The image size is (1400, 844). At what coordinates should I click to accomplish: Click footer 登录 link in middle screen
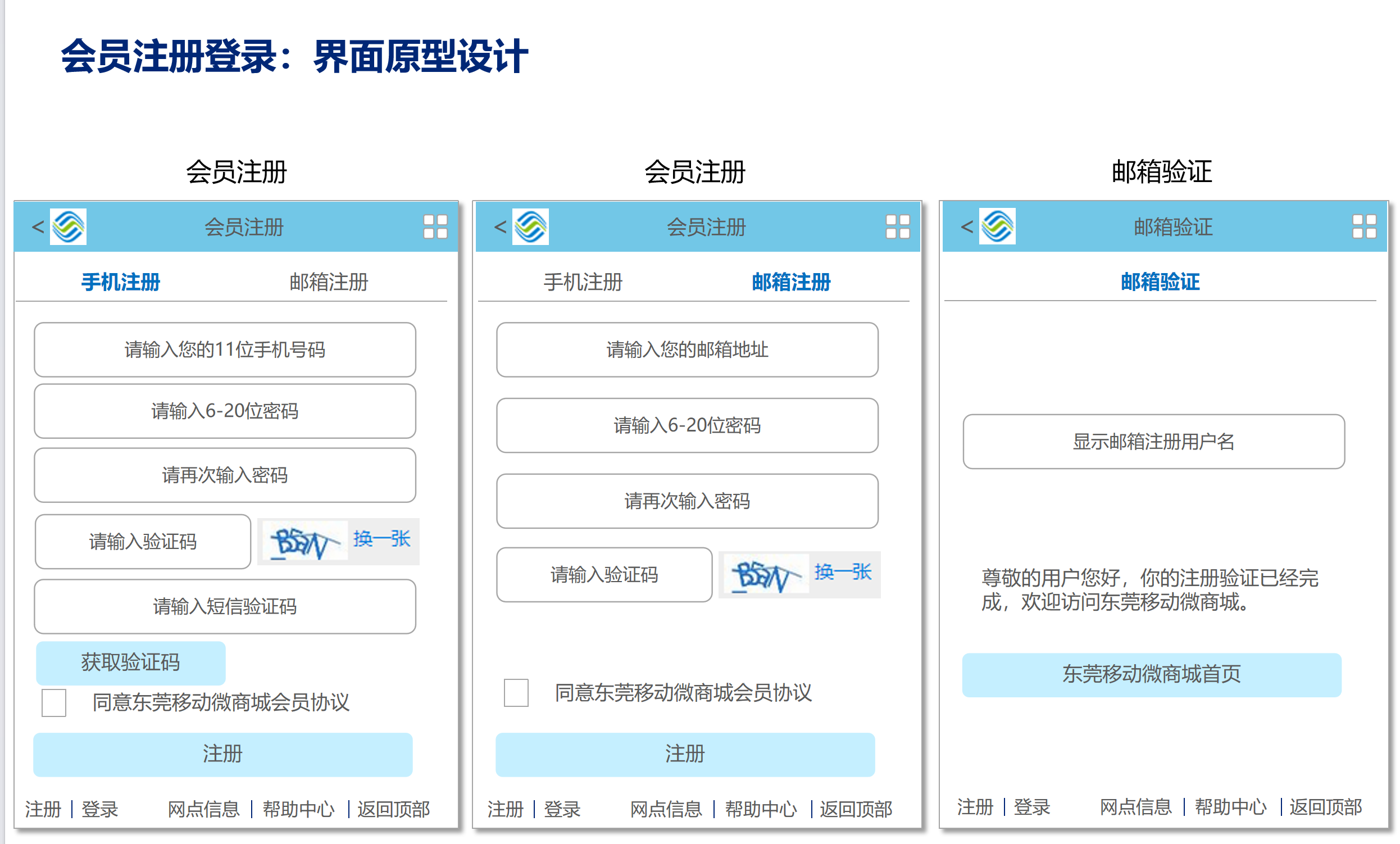(x=562, y=809)
